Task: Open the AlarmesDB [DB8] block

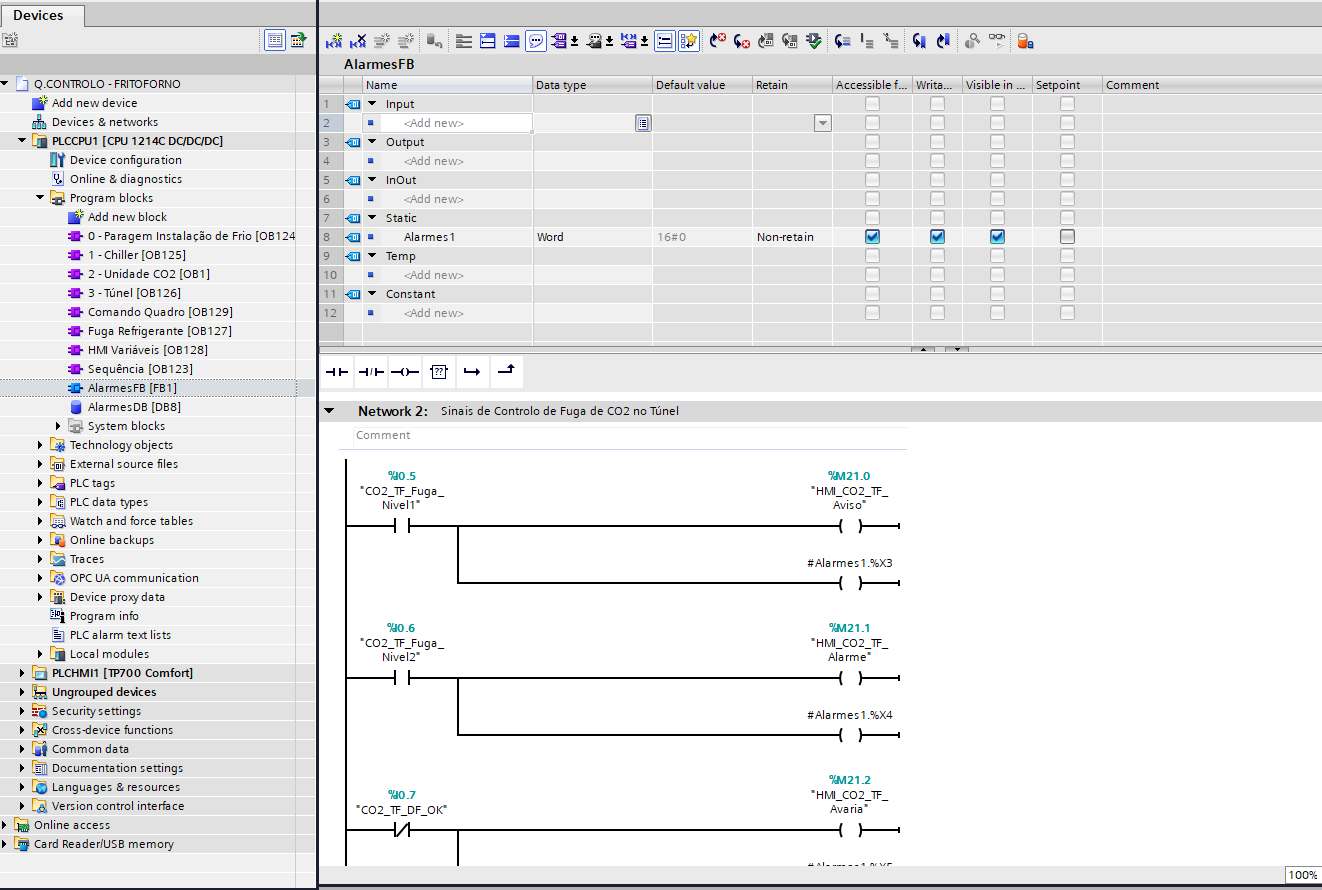Action: [133, 407]
